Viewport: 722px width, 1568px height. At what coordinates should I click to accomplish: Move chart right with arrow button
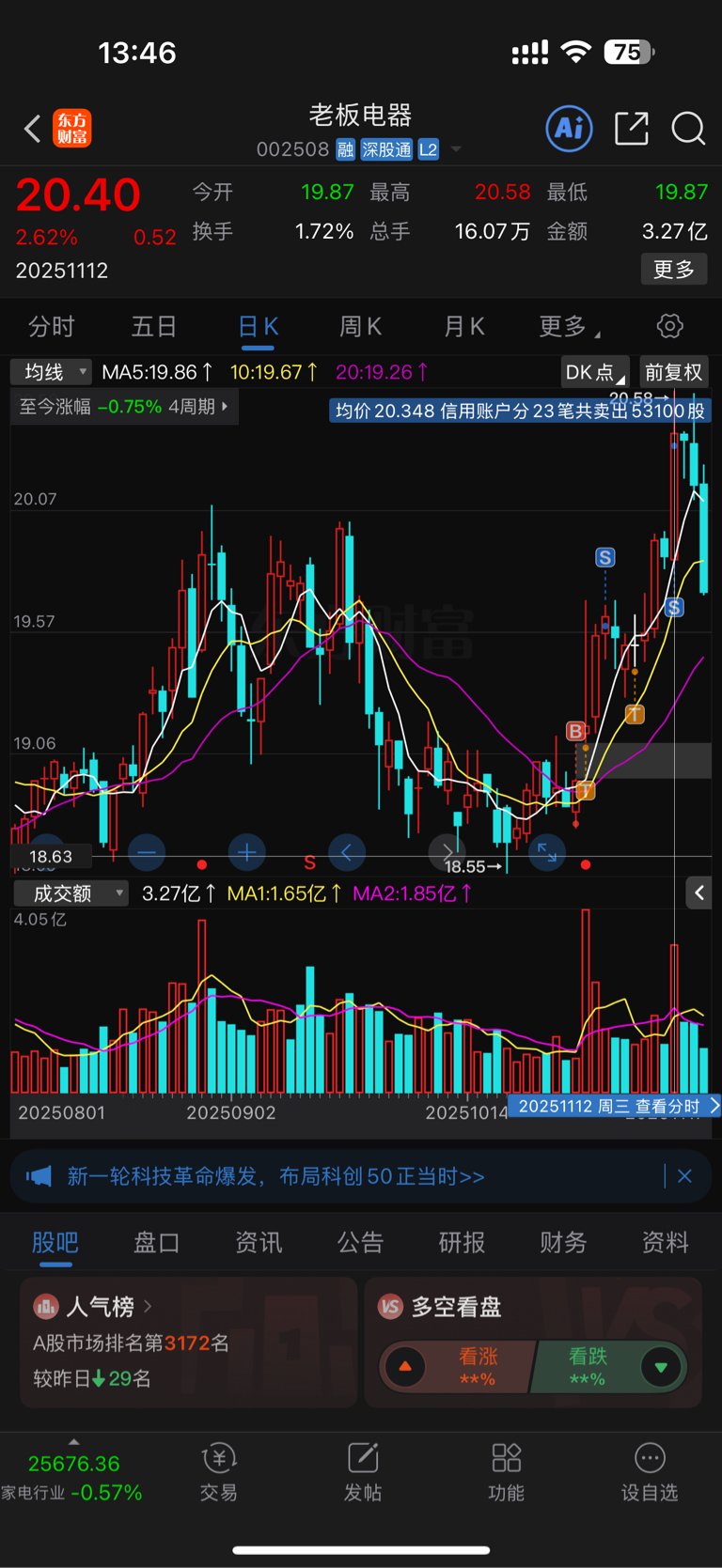[446, 853]
